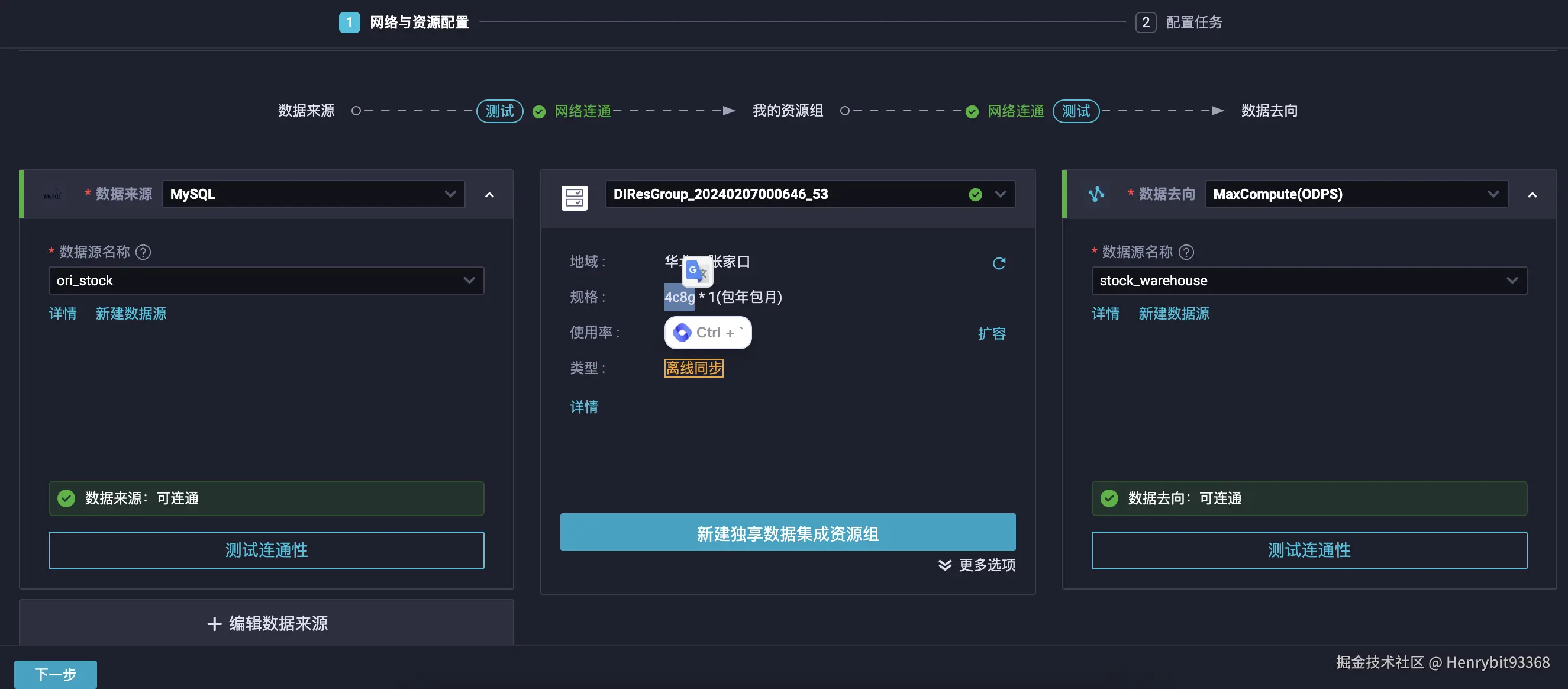This screenshot has width=1568, height=689.
Task: Click 新建独享数据集成资源组 button
Action: pyautogui.click(x=788, y=533)
